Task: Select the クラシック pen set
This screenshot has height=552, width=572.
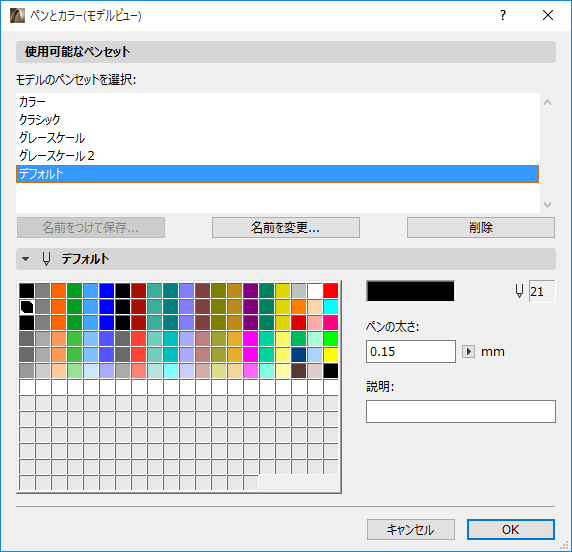Action: [x=277, y=120]
